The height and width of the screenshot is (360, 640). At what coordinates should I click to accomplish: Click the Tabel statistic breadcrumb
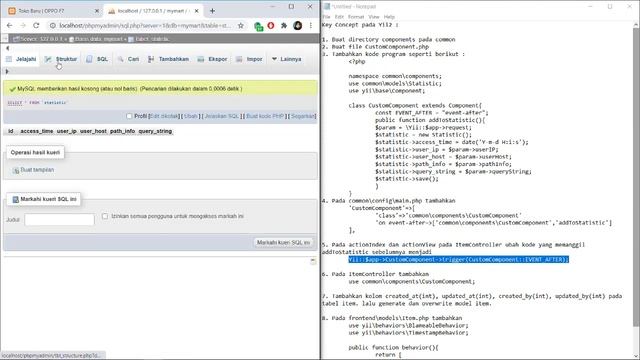pyautogui.click(x=149, y=39)
